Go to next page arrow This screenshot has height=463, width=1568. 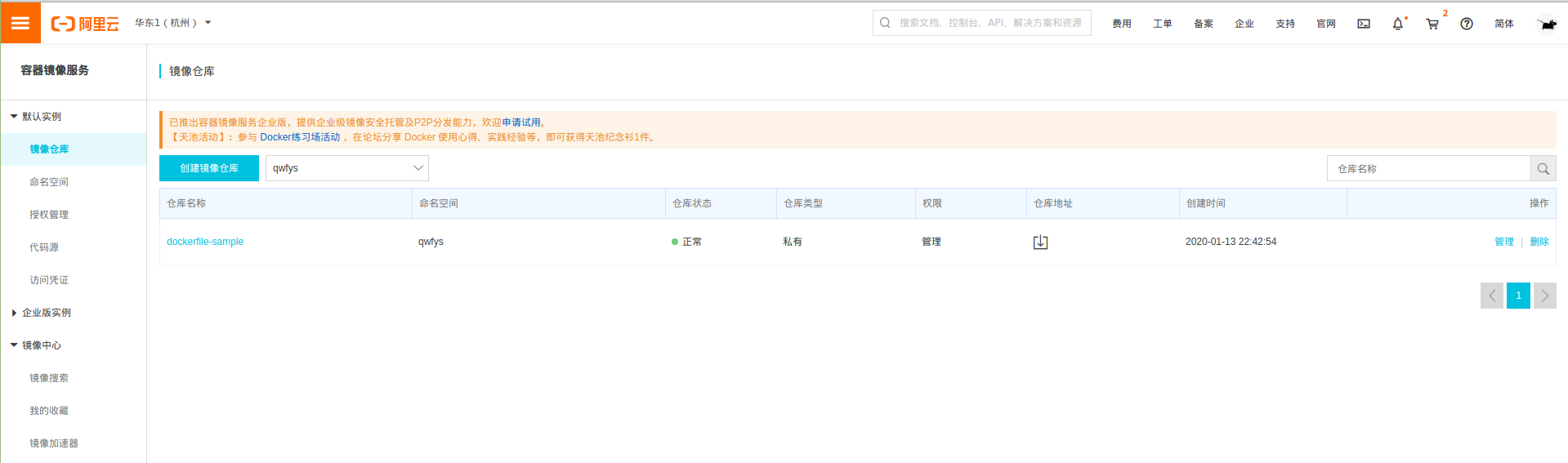point(1544,296)
